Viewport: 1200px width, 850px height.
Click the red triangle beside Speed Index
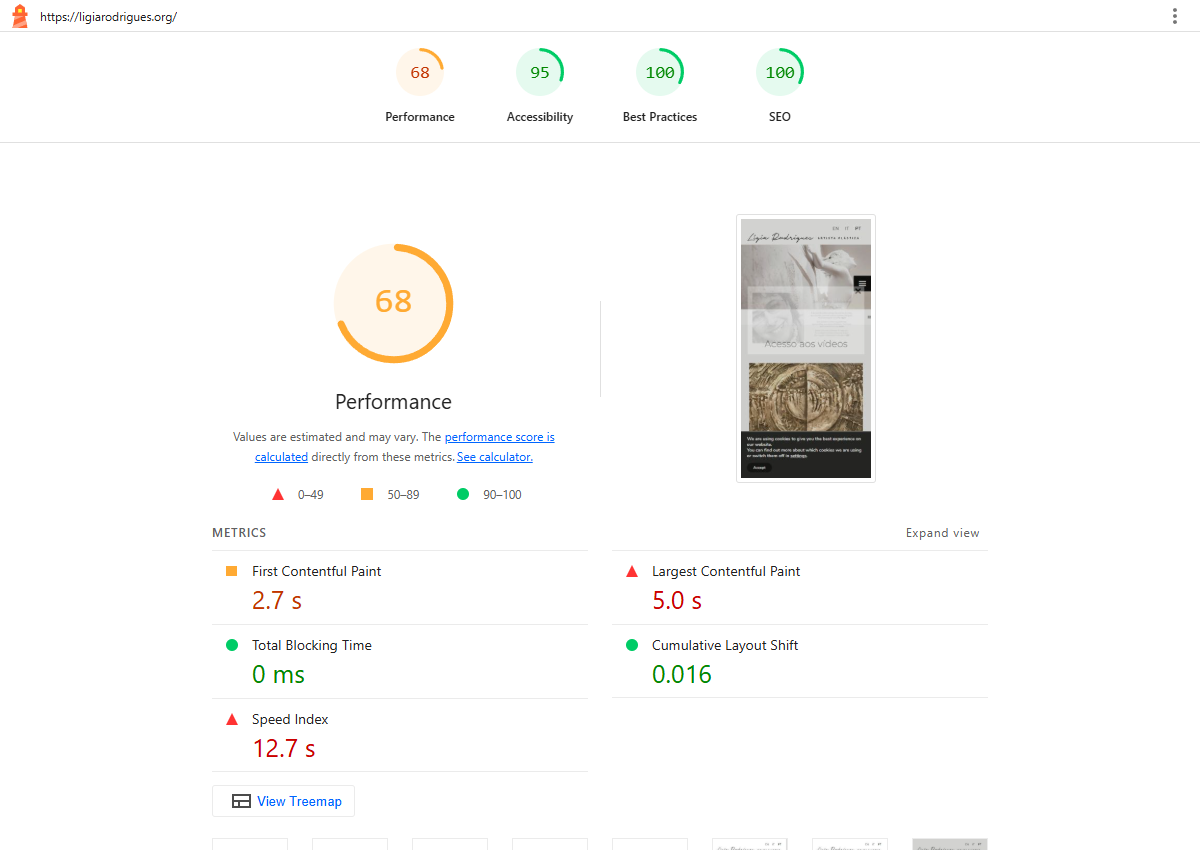(x=232, y=719)
